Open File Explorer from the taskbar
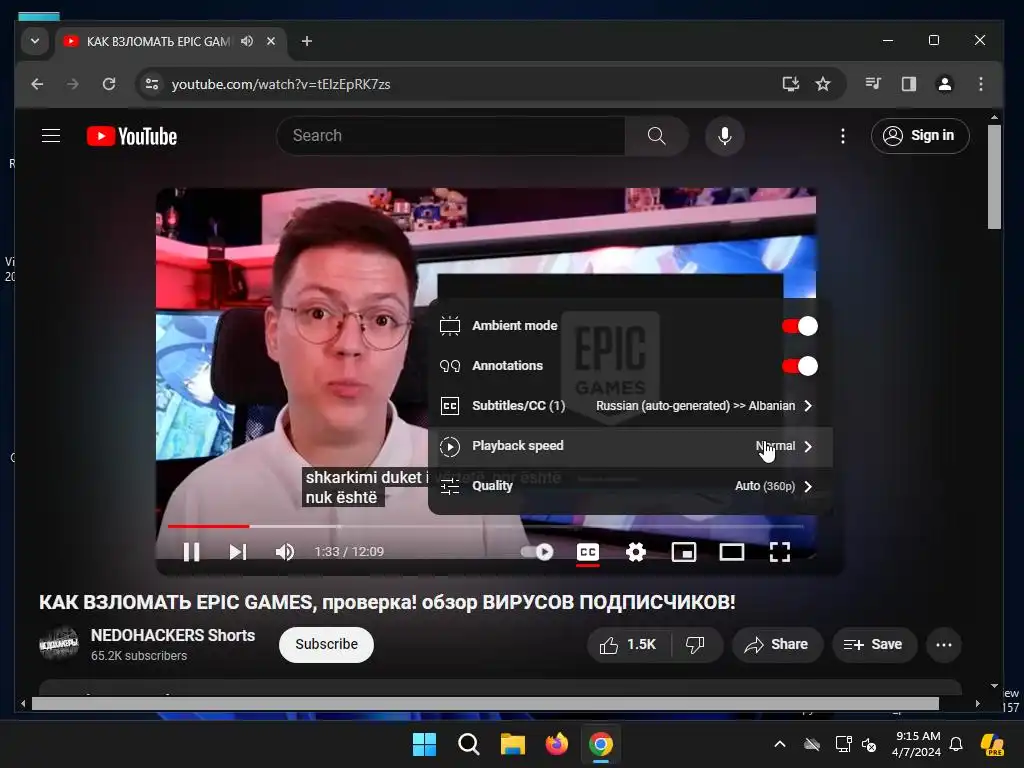1024x768 pixels. [x=513, y=744]
